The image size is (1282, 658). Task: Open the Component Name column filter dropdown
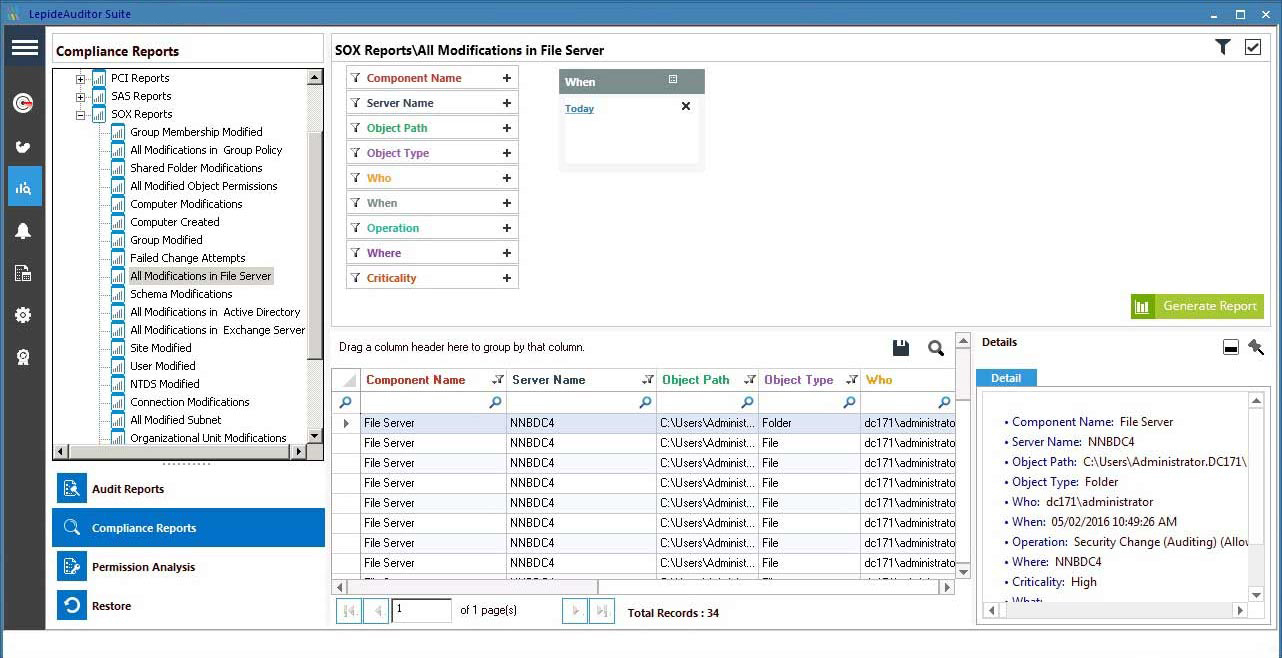click(497, 380)
